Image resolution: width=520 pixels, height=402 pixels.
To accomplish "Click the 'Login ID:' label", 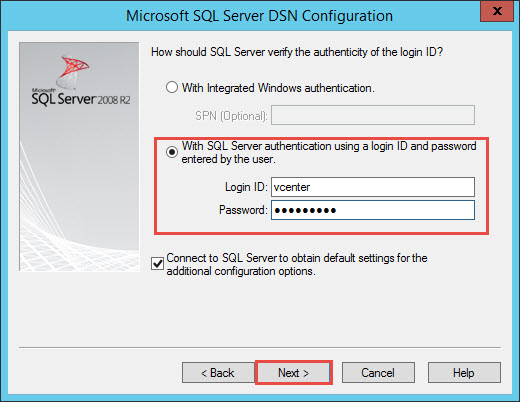I will click(x=246, y=187).
